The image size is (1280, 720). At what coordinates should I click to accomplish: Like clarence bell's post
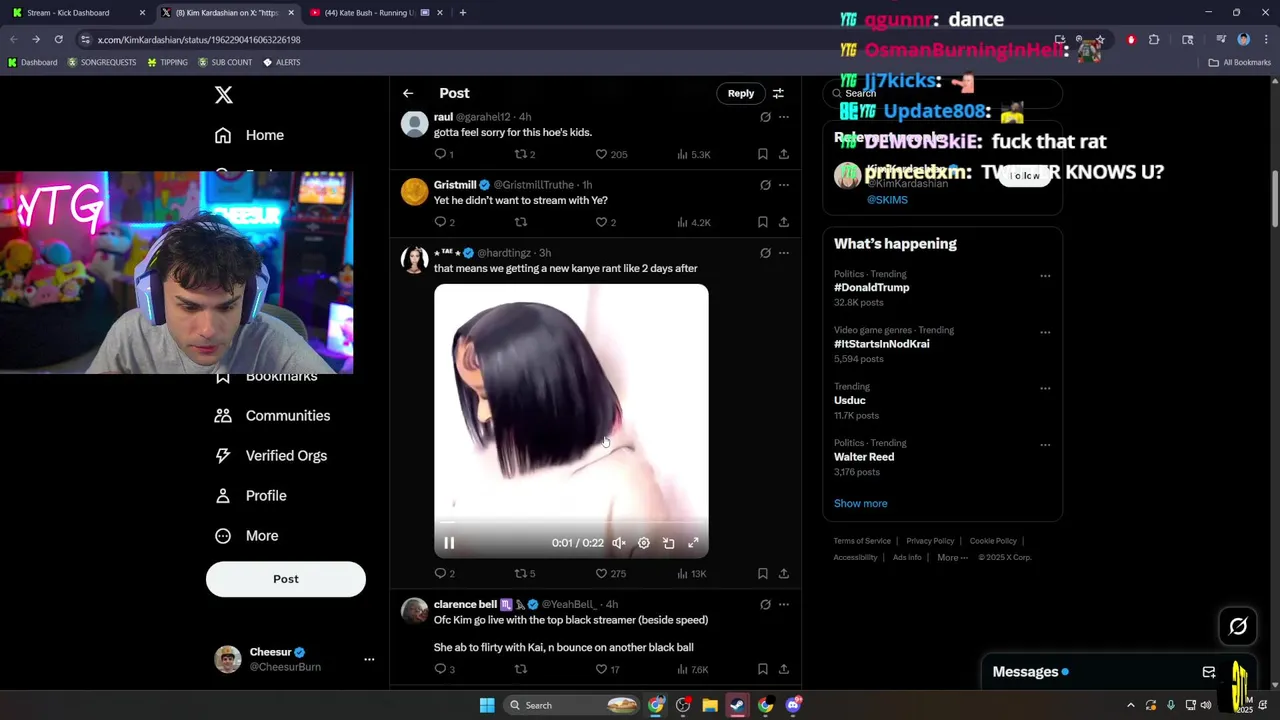601,669
